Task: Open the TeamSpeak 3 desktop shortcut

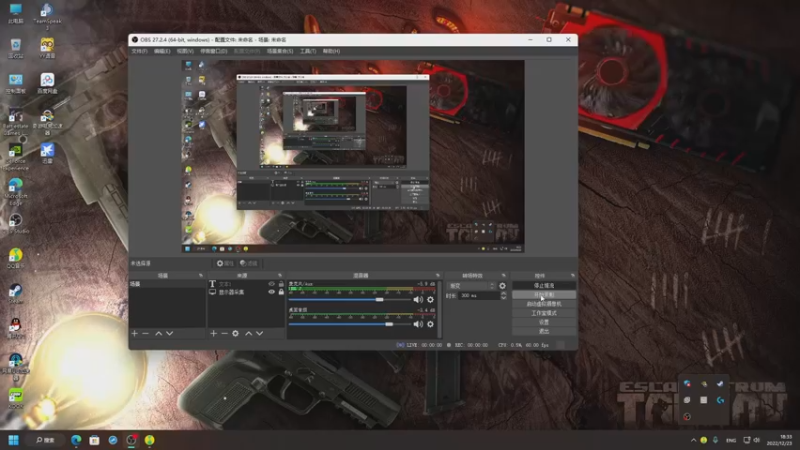Action: [x=47, y=15]
